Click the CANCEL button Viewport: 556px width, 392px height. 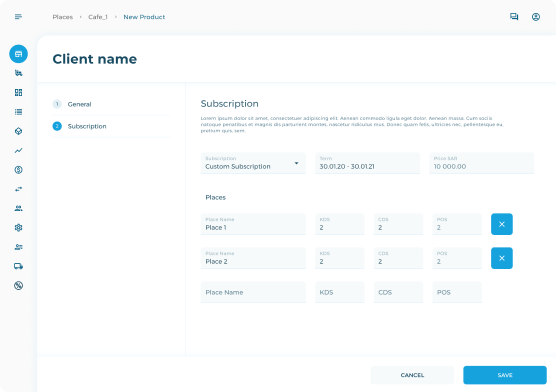412,375
